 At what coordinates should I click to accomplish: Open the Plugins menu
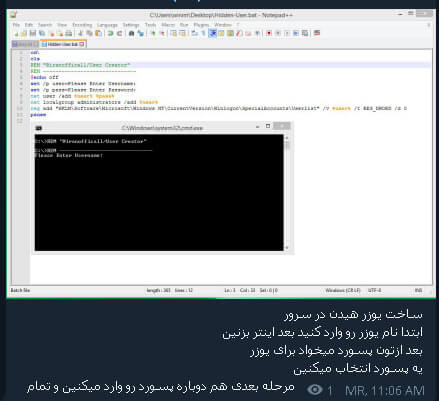(x=201, y=25)
